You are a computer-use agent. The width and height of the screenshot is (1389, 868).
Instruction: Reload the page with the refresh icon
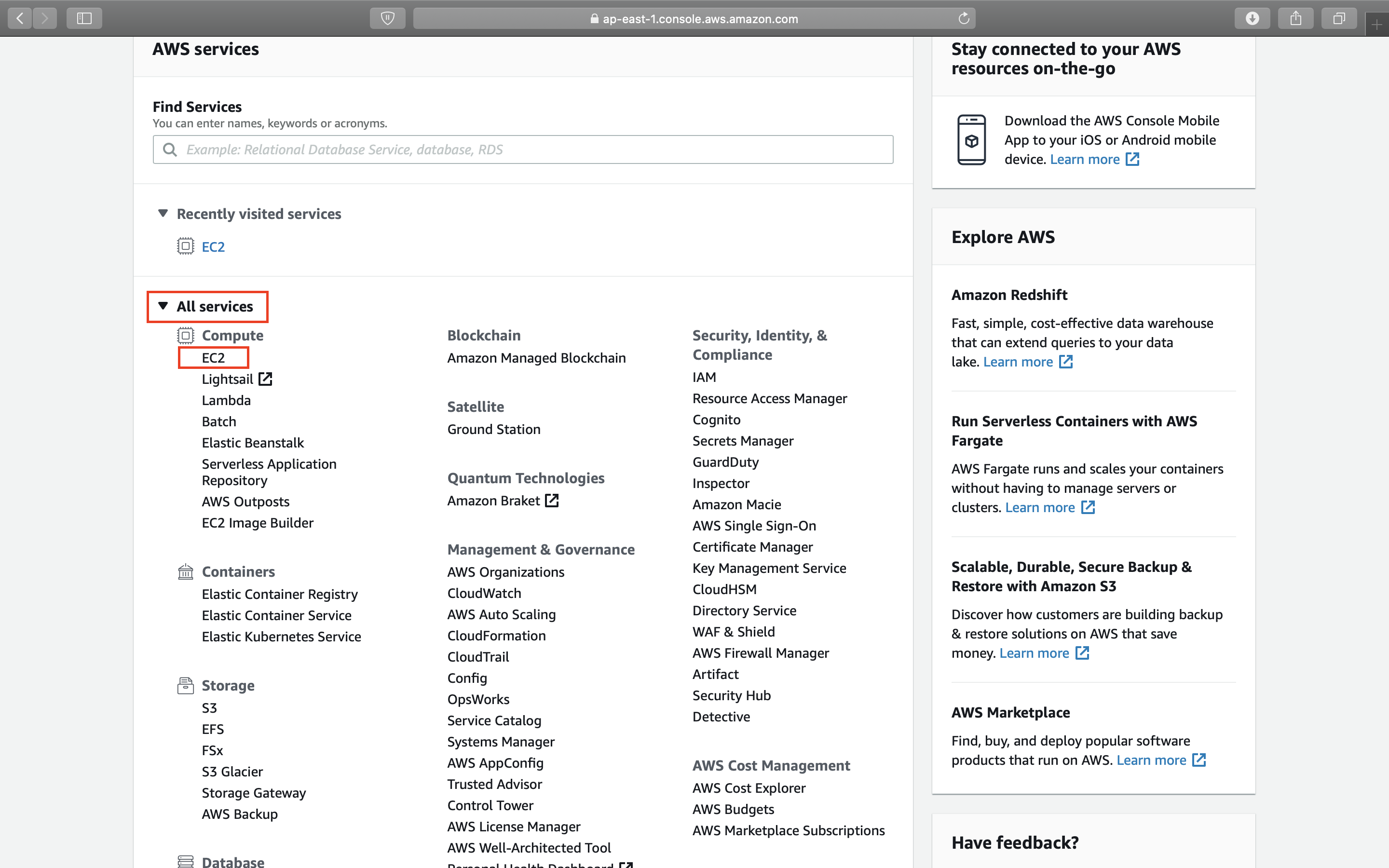tap(964, 18)
